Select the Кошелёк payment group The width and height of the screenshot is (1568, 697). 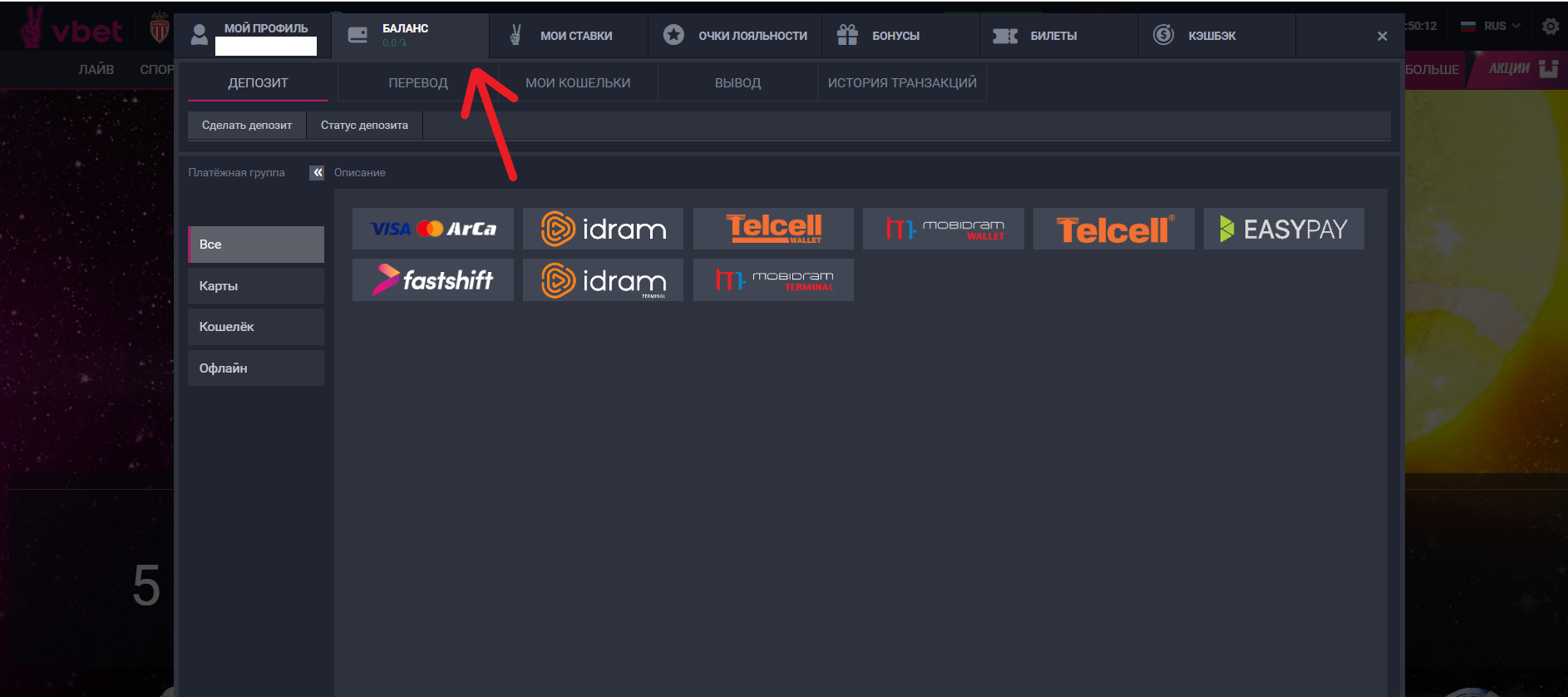pos(256,327)
